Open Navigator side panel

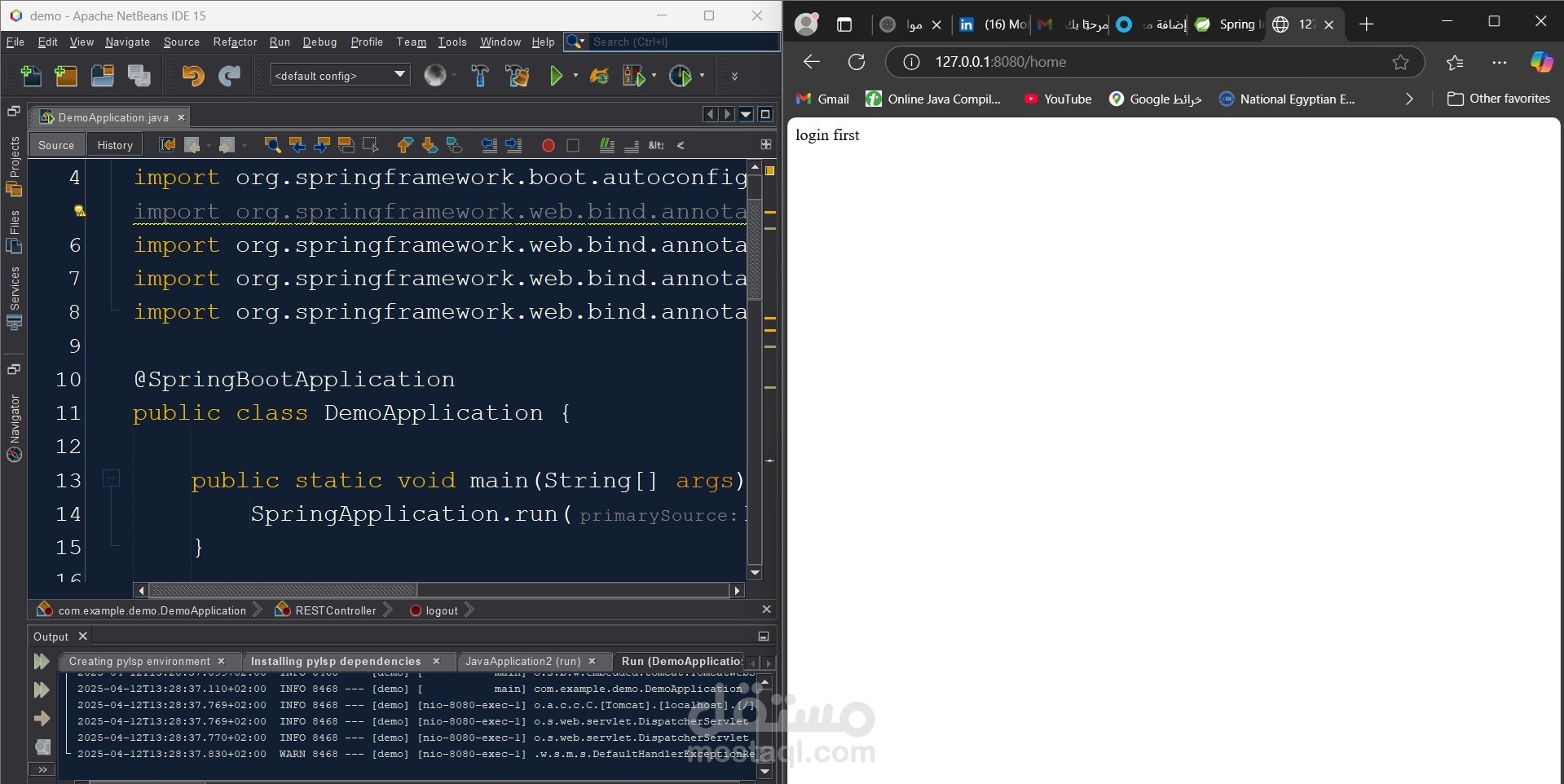coord(14,429)
